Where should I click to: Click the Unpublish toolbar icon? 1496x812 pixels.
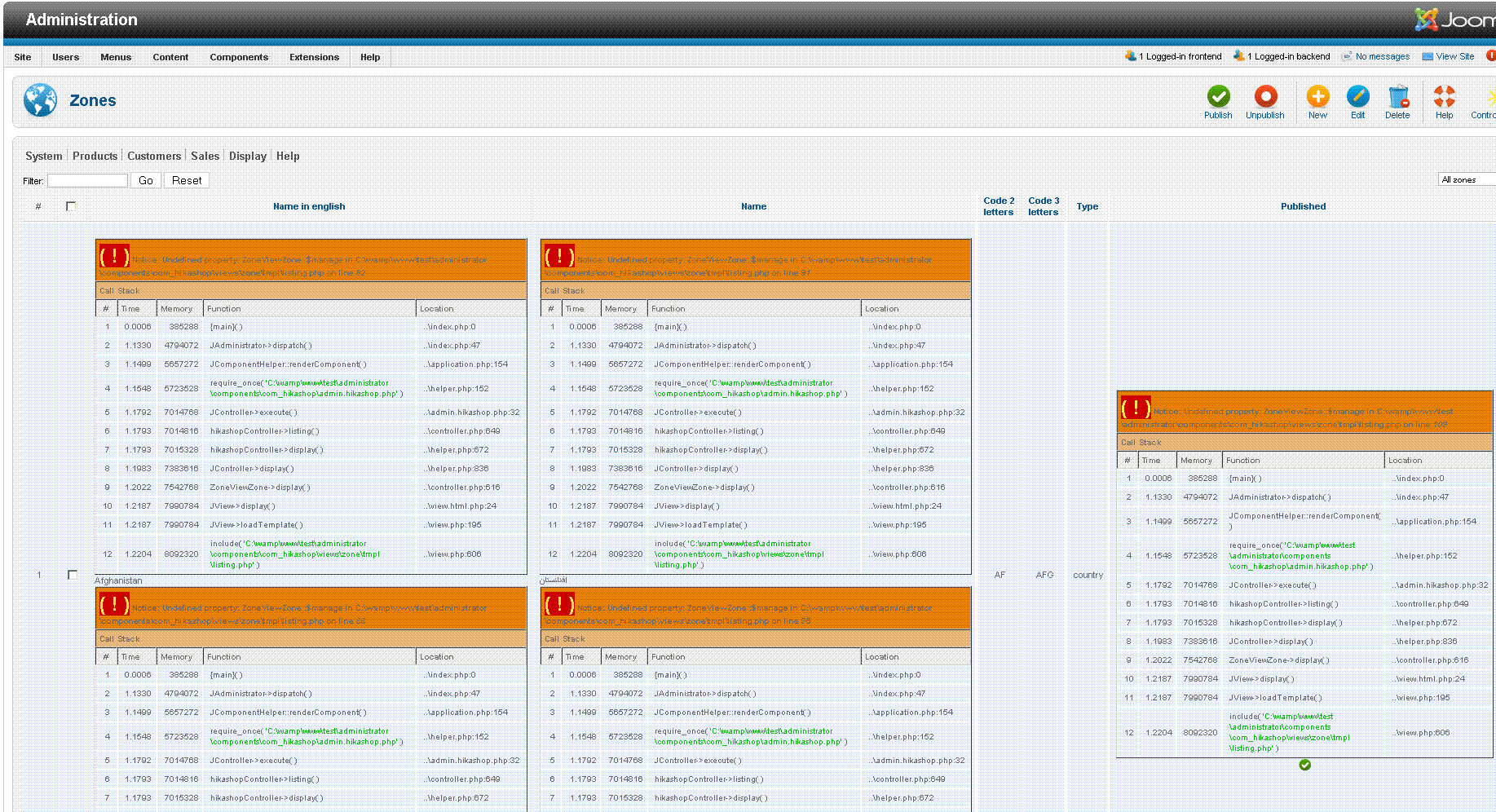[x=1264, y=97]
